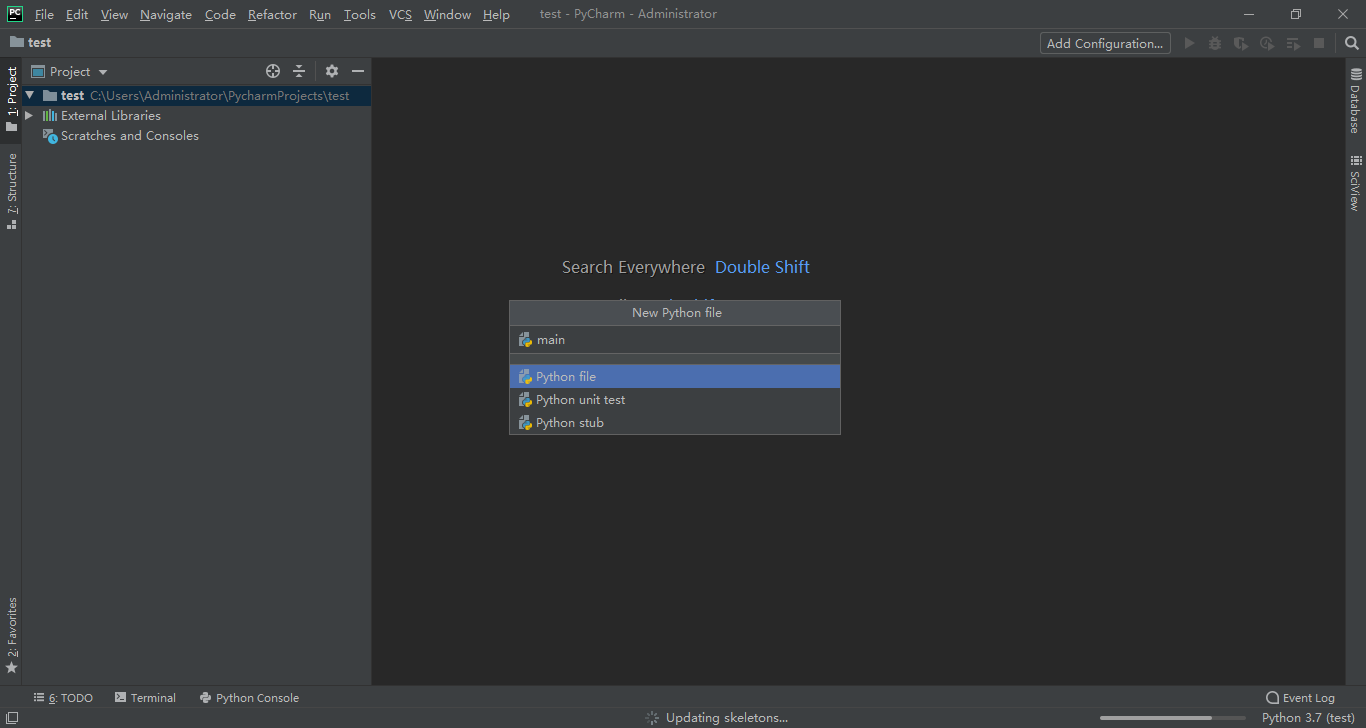Open the Database tool window tab

1355,101
